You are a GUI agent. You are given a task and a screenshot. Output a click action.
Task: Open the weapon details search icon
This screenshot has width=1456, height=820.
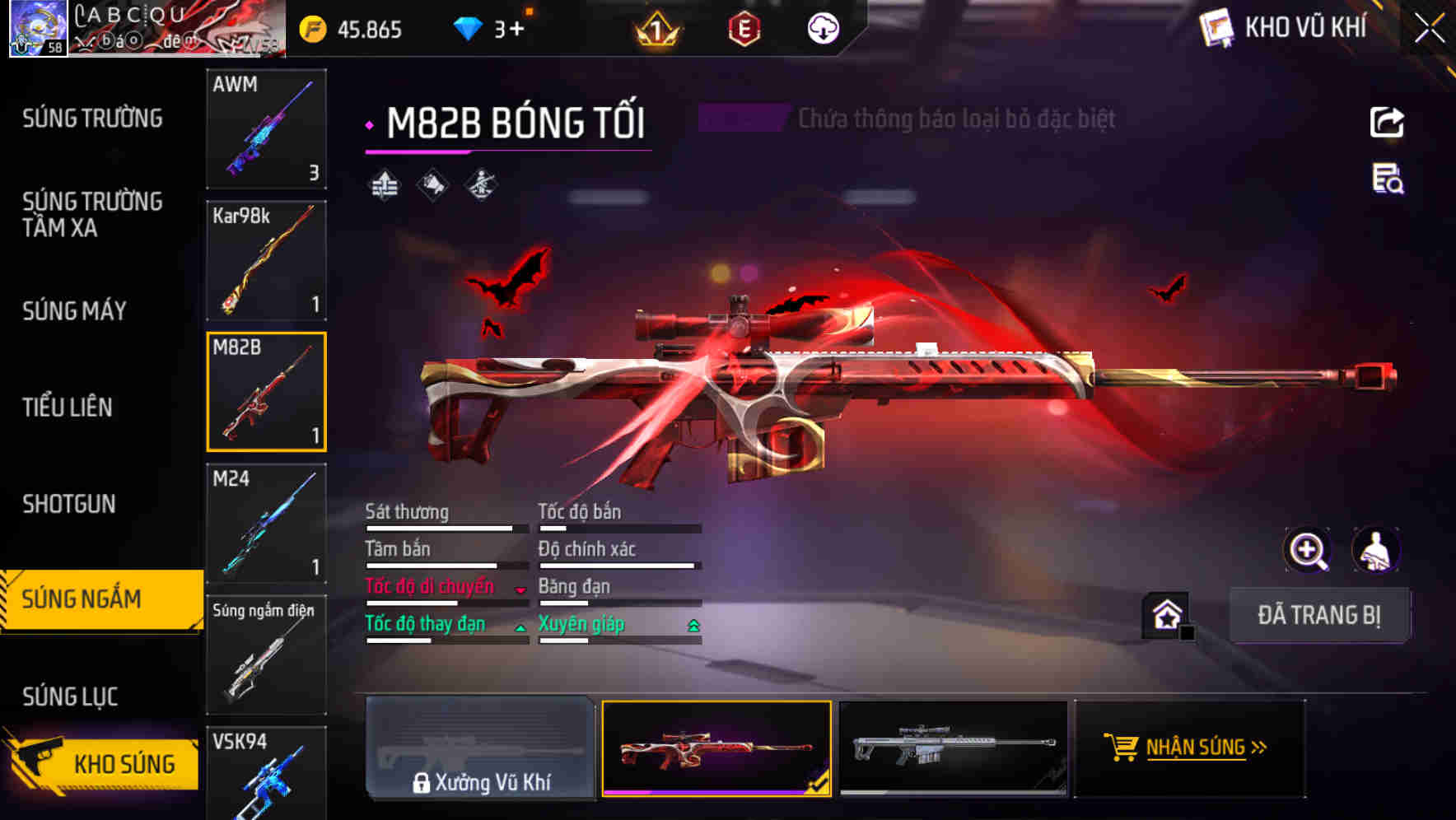point(1388,179)
